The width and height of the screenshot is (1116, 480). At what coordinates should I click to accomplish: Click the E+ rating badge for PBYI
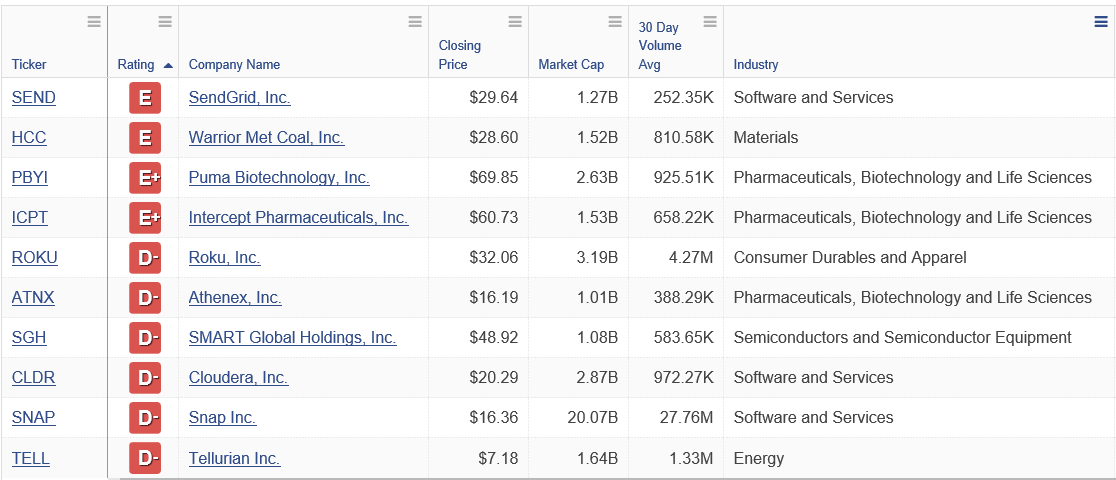click(x=145, y=177)
